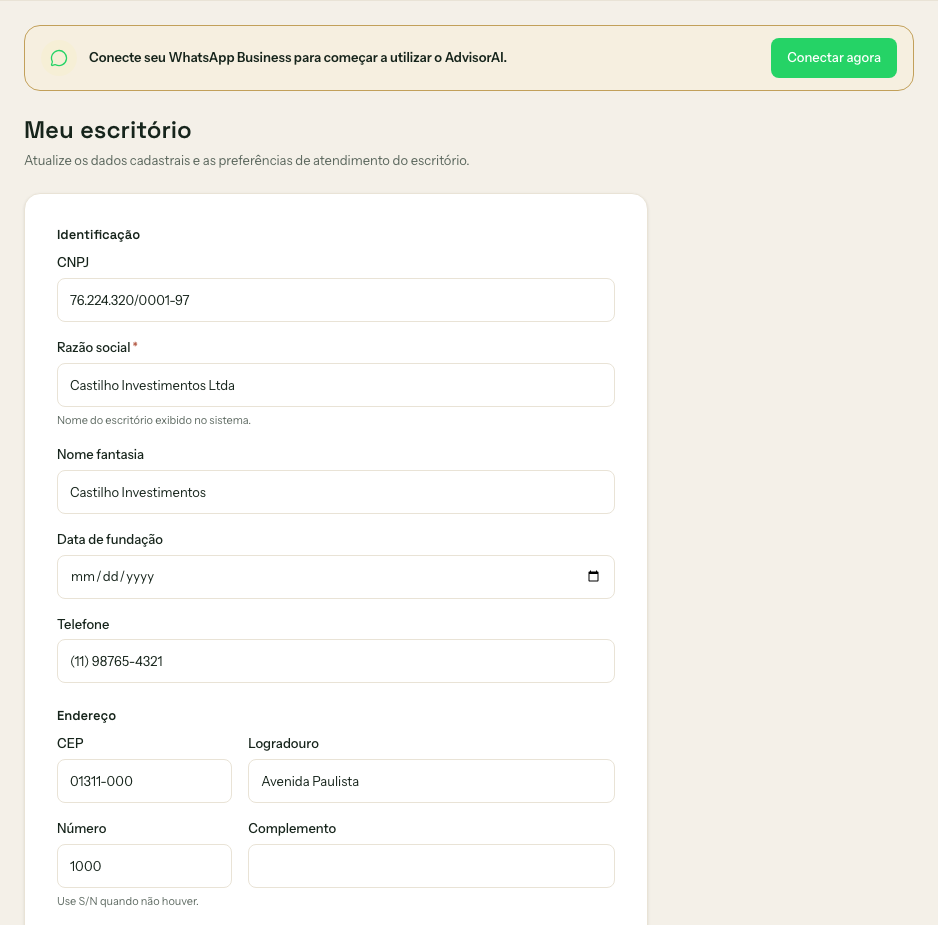This screenshot has width=938, height=925.
Task: Click the 'CNPJ' field label
Action: [73, 262]
